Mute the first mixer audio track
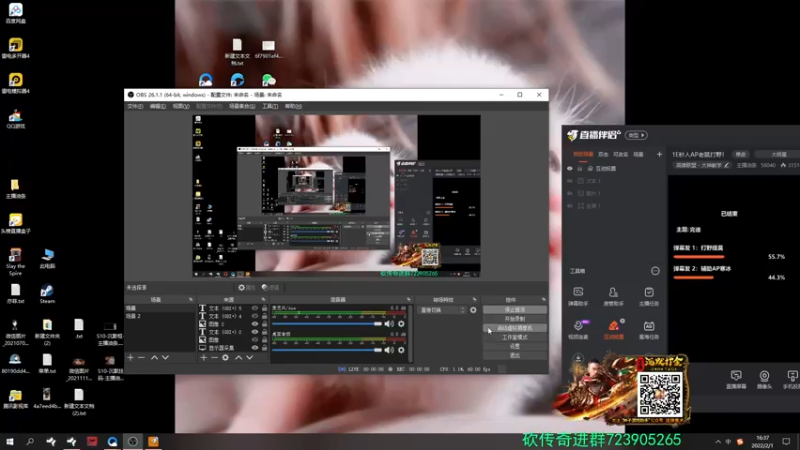Viewport: 800px width, 450px height. pos(389,323)
